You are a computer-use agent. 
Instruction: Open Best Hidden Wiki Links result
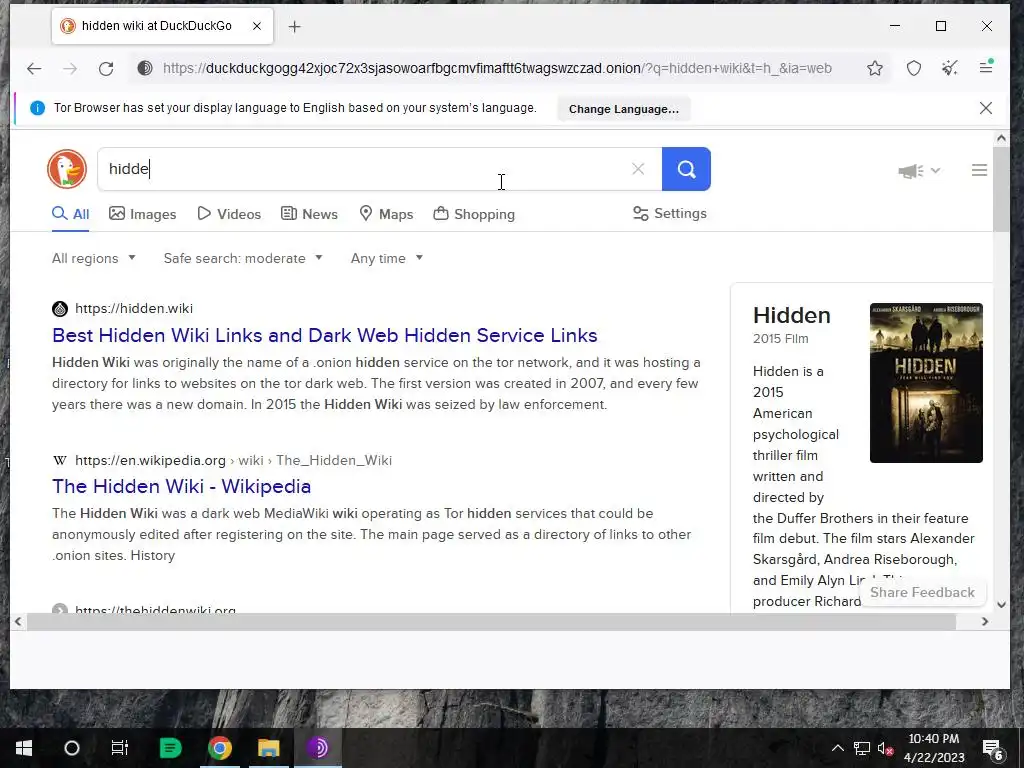pyautogui.click(x=325, y=335)
